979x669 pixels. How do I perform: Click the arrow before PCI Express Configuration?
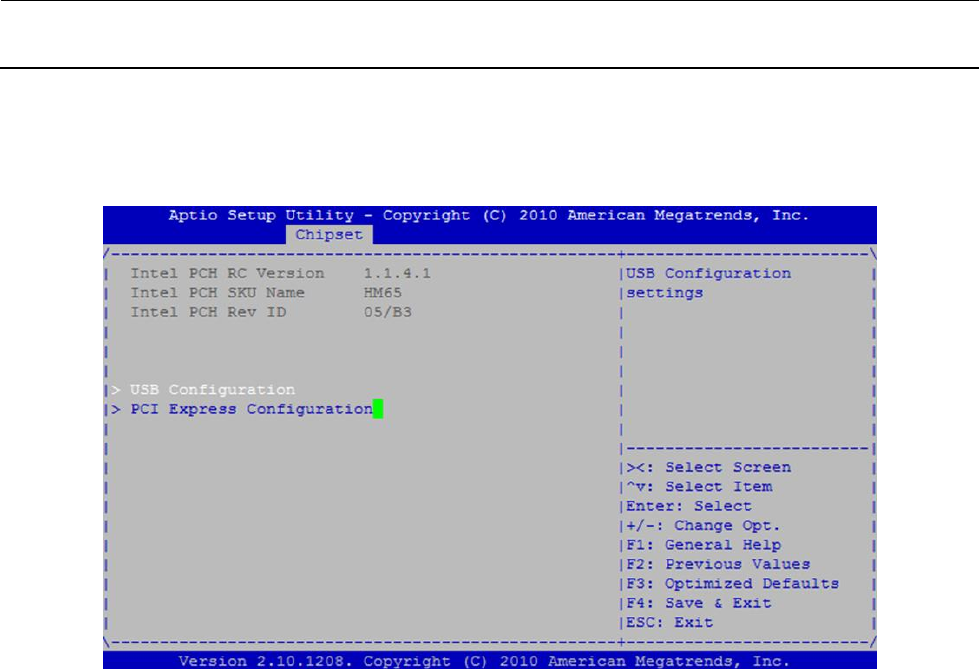coord(116,409)
